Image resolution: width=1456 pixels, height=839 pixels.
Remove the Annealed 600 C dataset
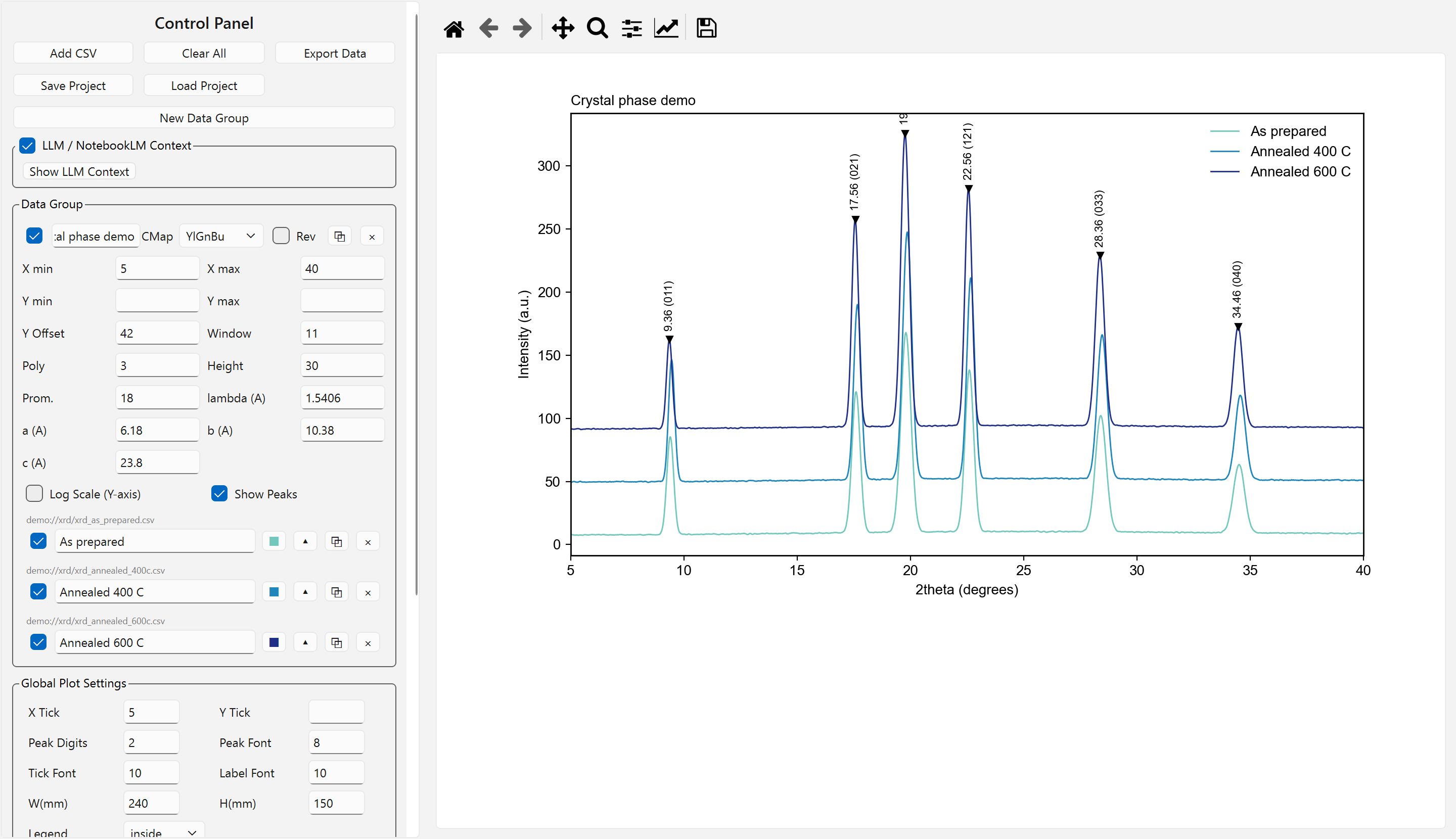click(368, 642)
